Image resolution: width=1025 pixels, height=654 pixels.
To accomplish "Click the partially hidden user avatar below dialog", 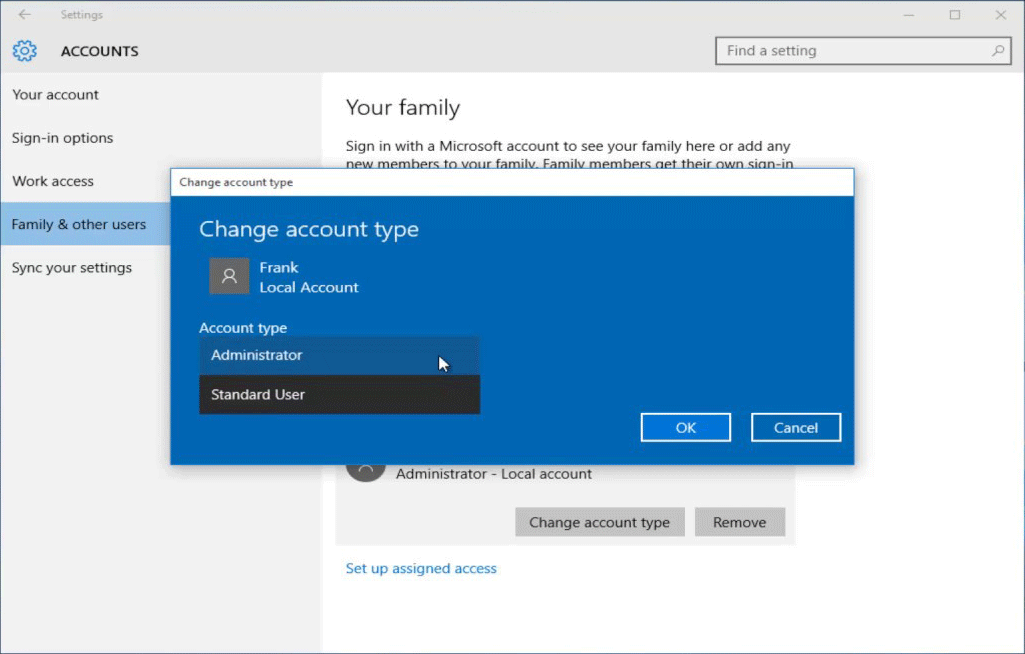I will coord(365,472).
